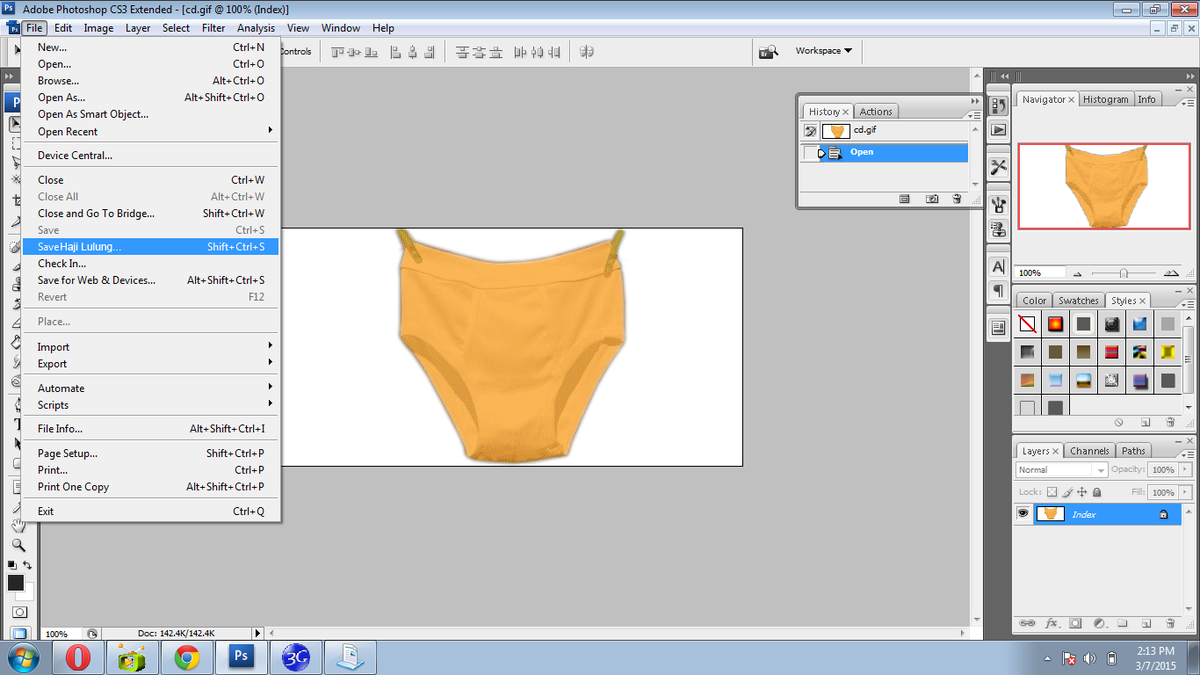
Task: Open Opera from Windows taskbar
Action: pos(78,657)
